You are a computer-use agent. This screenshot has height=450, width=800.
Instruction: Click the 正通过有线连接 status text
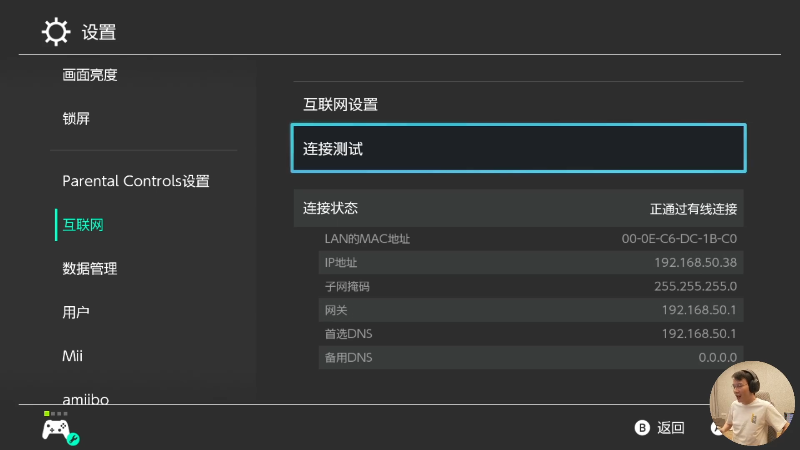(693, 209)
